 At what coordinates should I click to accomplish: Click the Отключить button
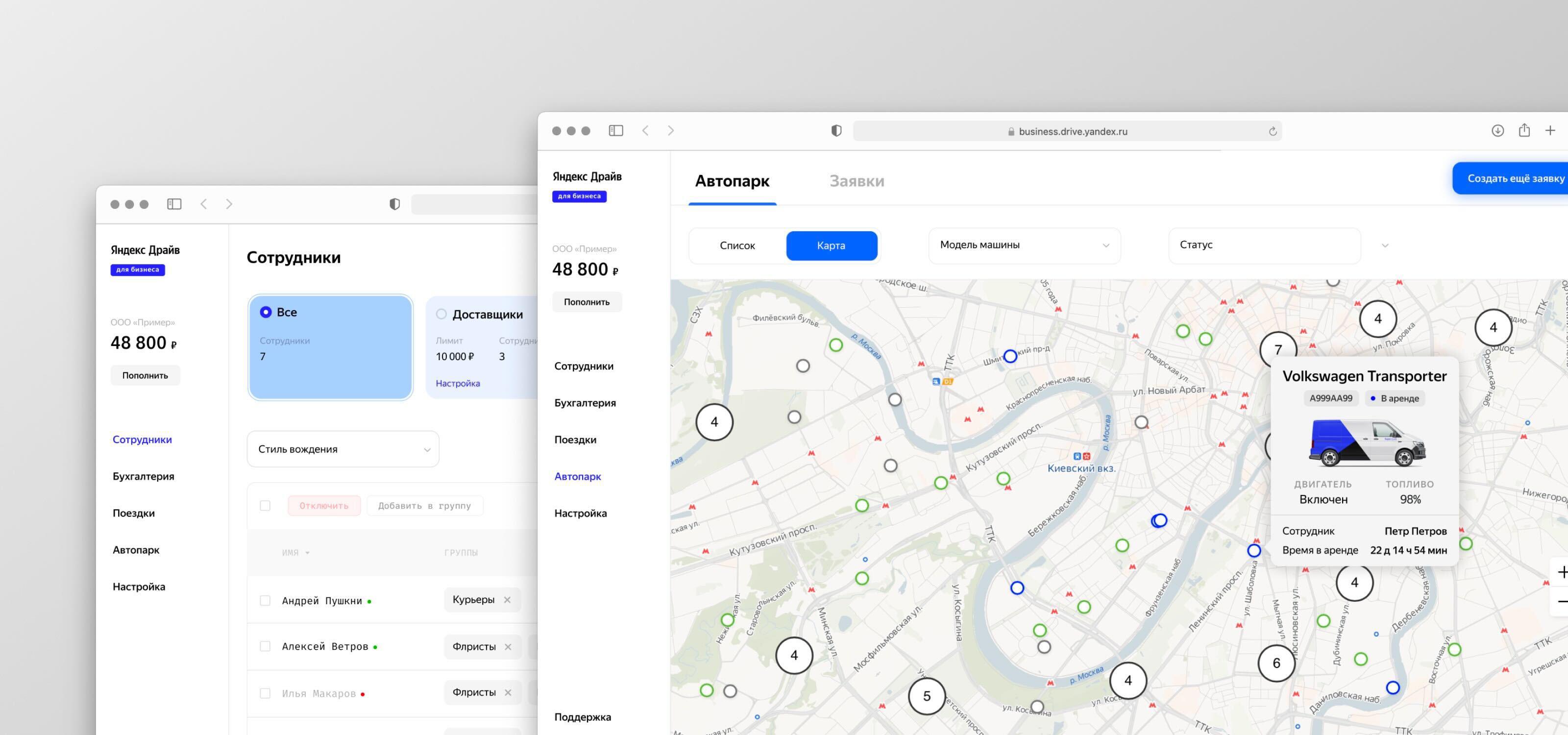(x=324, y=506)
